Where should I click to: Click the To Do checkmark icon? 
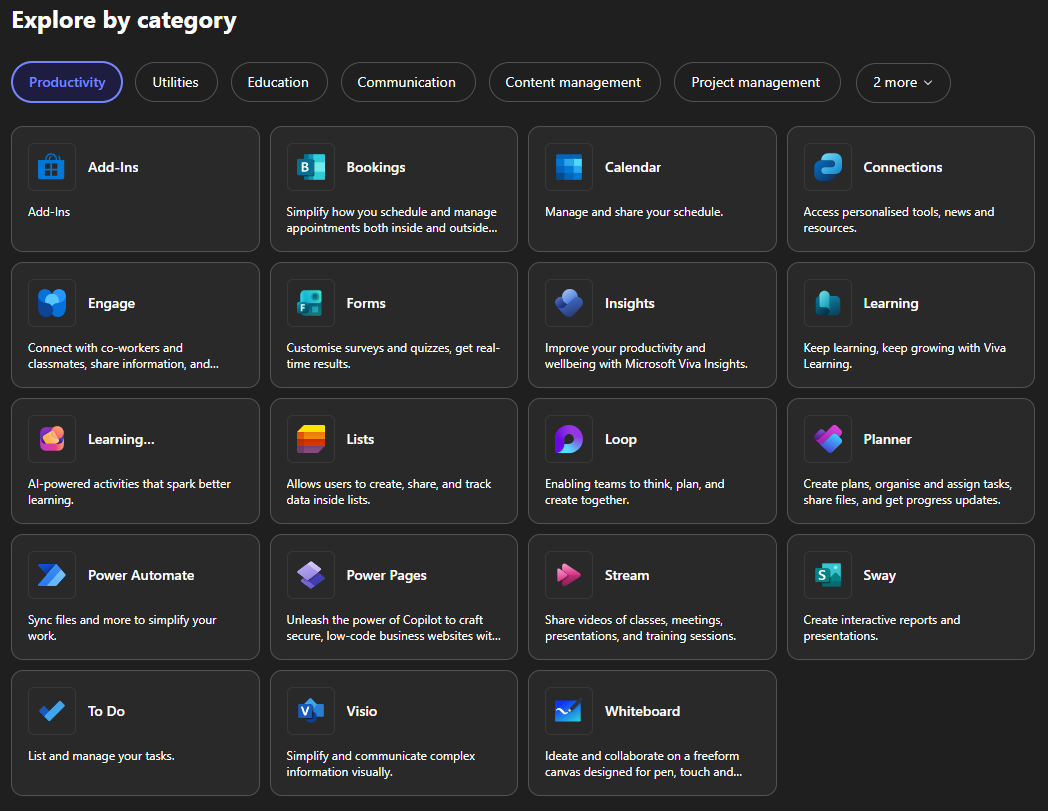click(51, 711)
